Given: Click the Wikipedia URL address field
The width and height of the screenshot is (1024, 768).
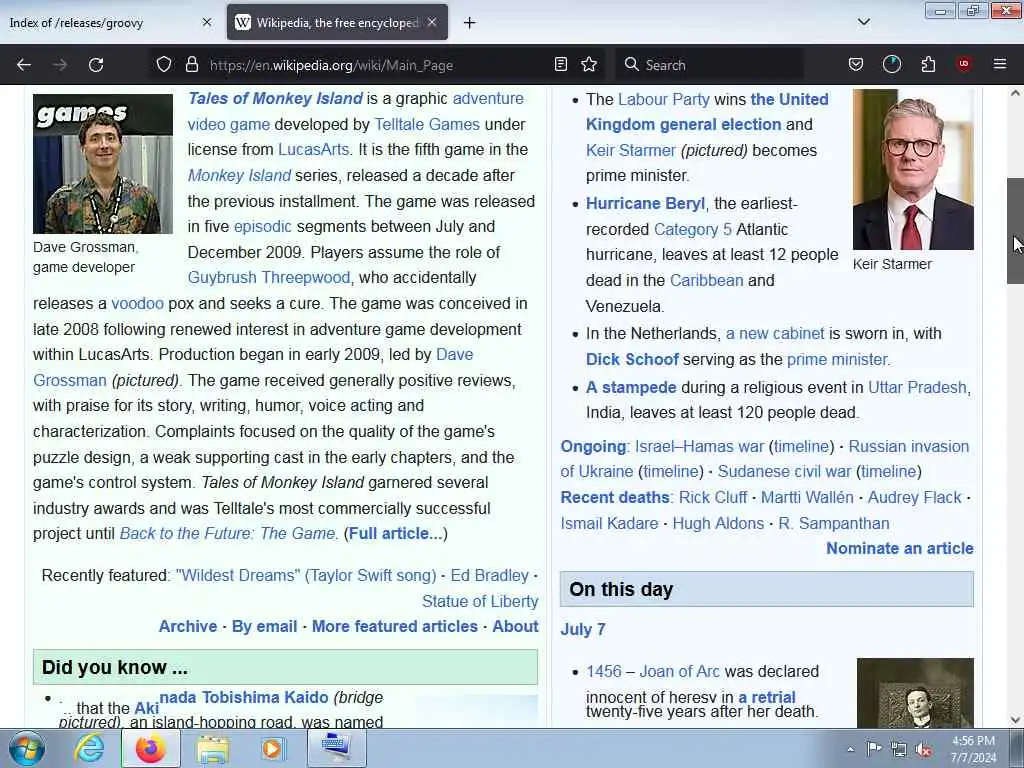Looking at the screenshot, I should [x=377, y=65].
